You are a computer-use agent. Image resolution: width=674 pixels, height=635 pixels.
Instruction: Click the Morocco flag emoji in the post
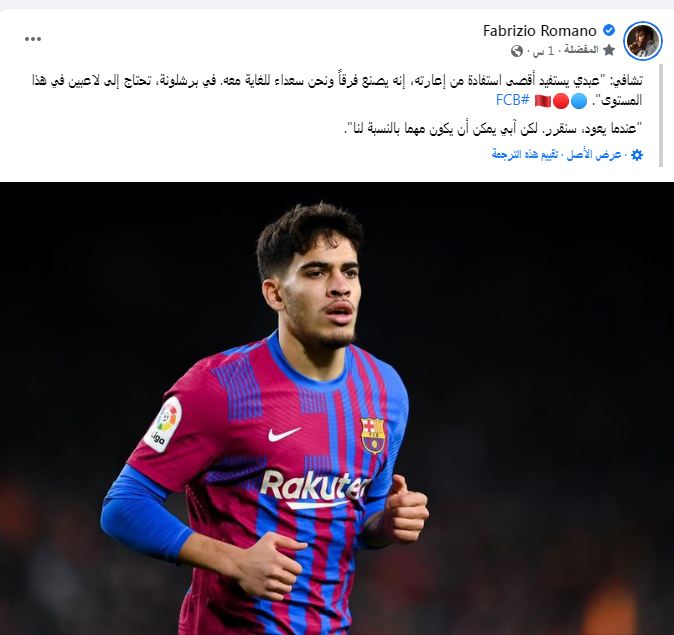(x=543, y=101)
